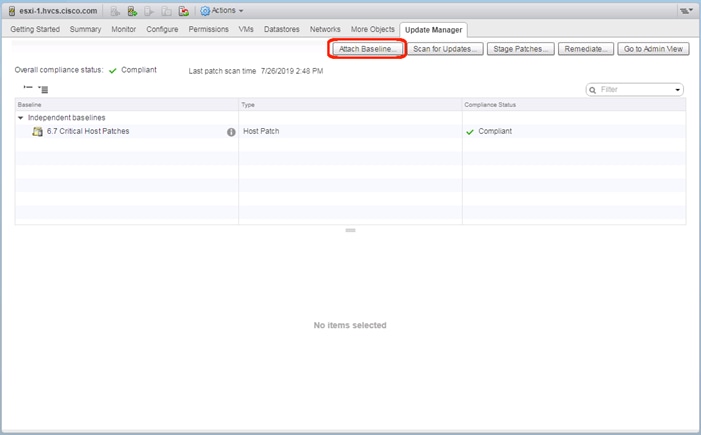Screen dimensions: 701x435
Task: Click the Remediate button
Action: click(586, 49)
